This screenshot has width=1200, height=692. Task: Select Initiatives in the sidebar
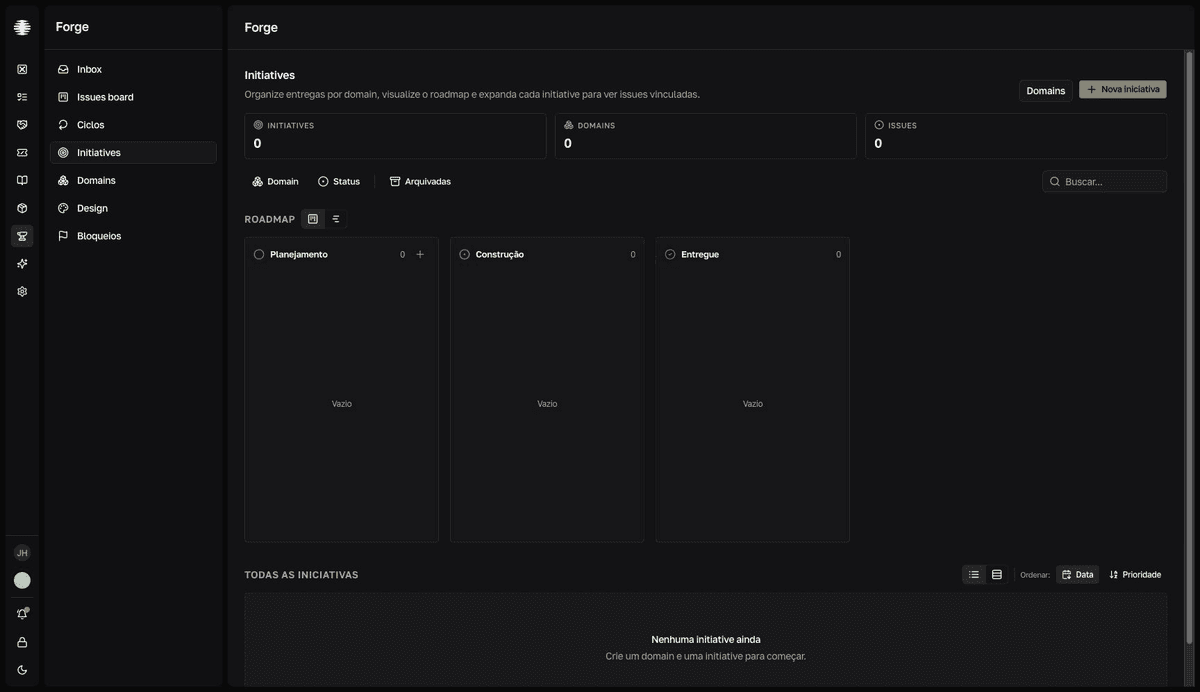point(133,153)
